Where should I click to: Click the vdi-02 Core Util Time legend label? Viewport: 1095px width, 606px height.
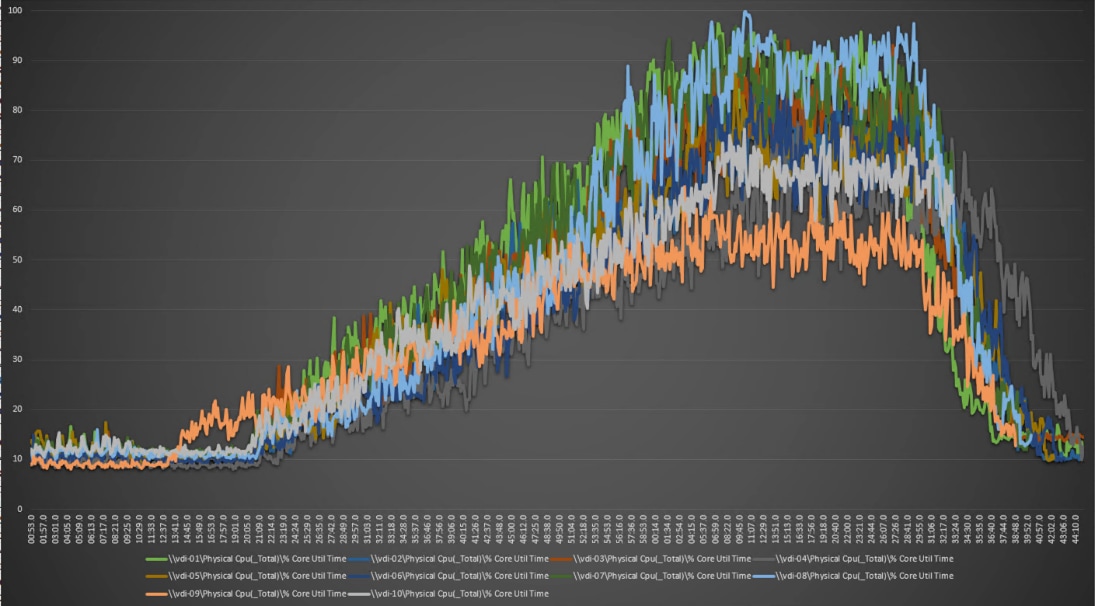point(460,559)
